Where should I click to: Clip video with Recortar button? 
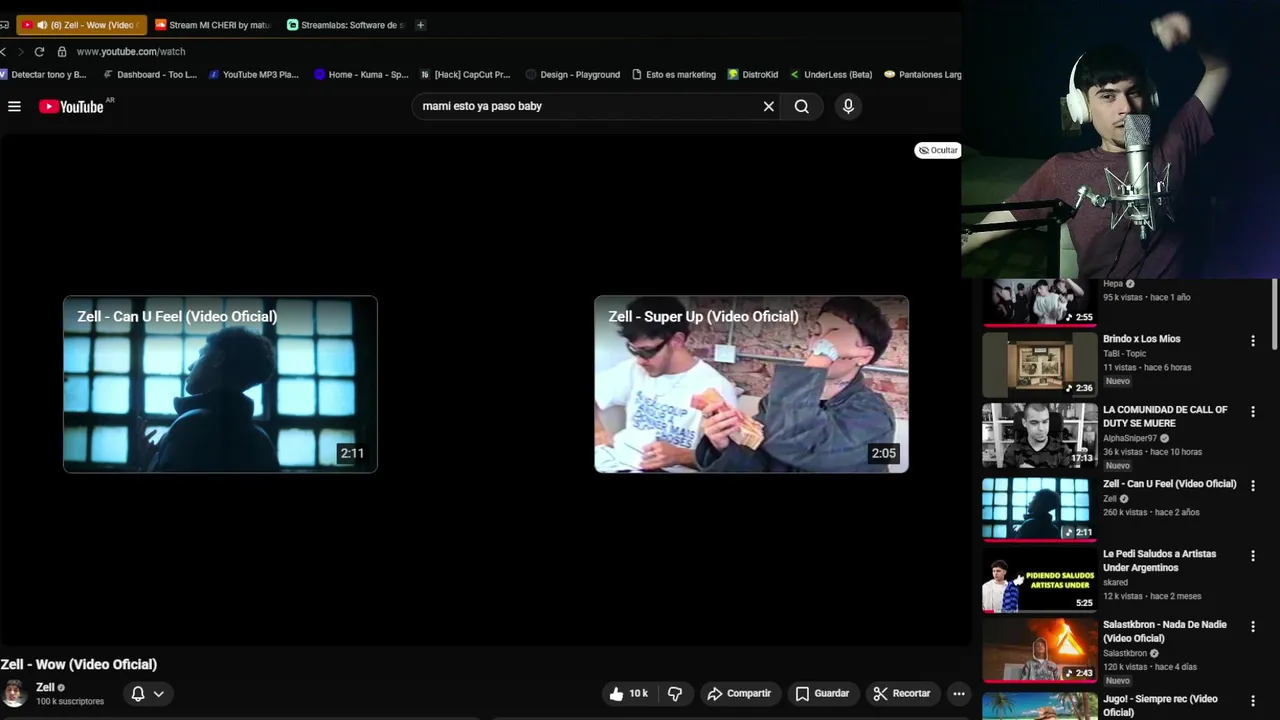901,693
